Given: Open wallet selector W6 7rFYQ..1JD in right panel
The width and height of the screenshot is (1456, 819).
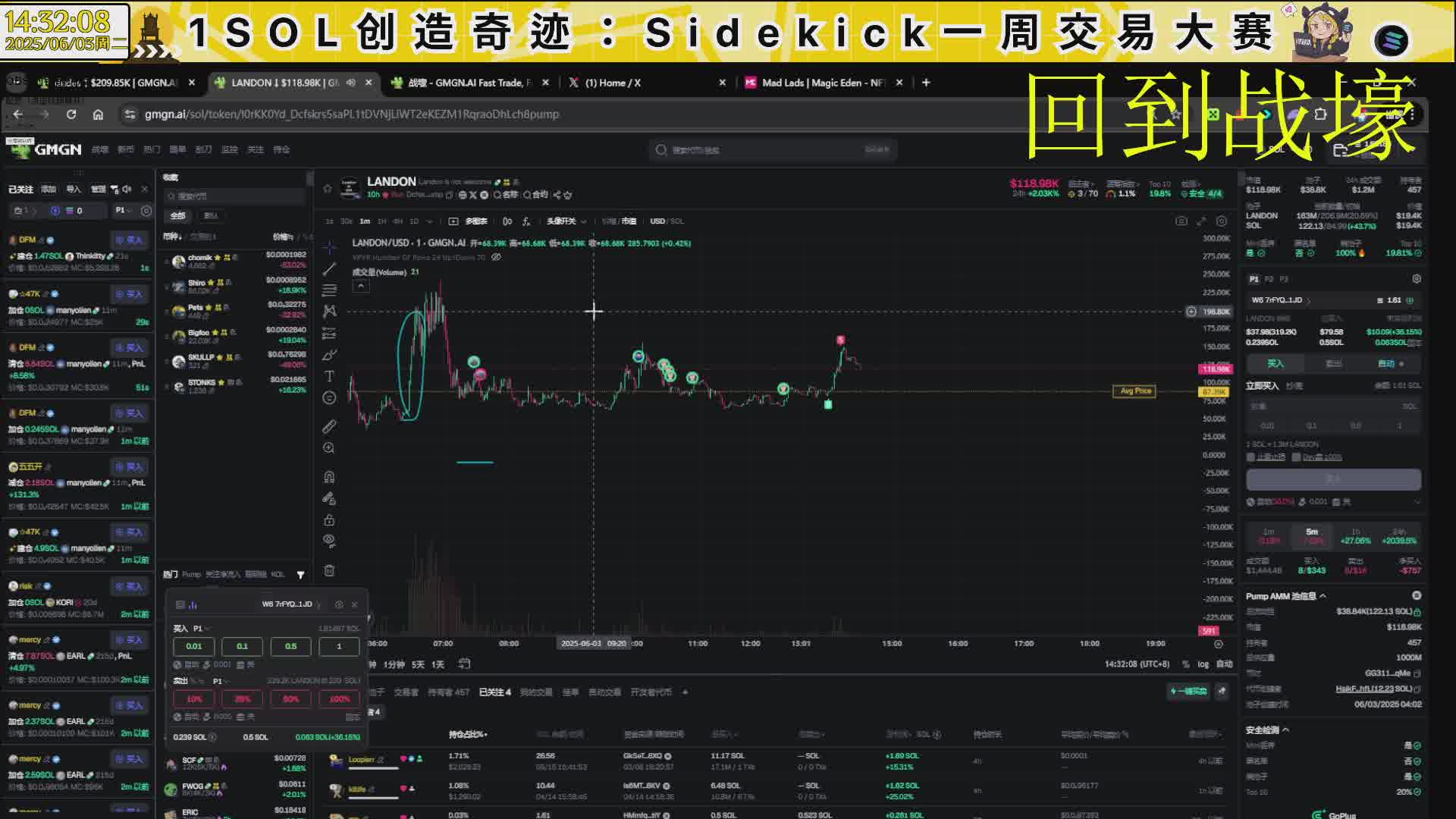Looking at the screenshot, I should [1281, 300].
